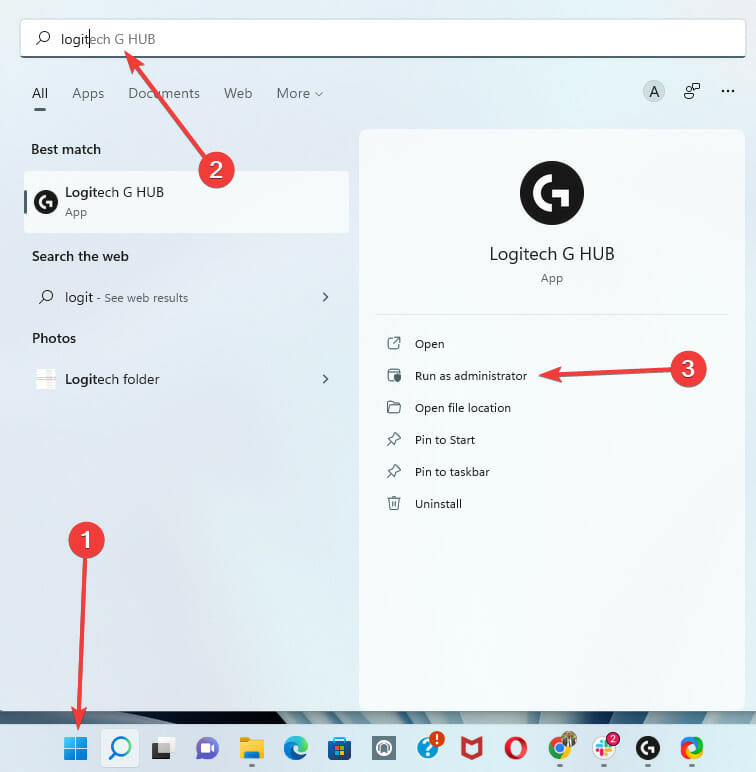Click the large Logitech G HUB logo
This screenshot has width=756, height=772.
pos(552,193)
